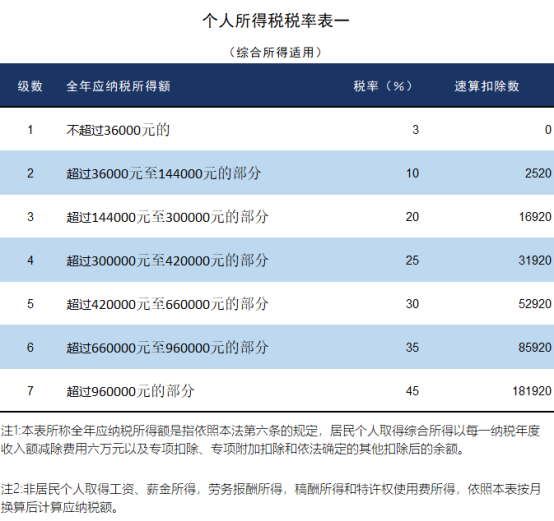
Task: Select the row 超过420000元至660000元的部分
Action: [x=277, y=303]
